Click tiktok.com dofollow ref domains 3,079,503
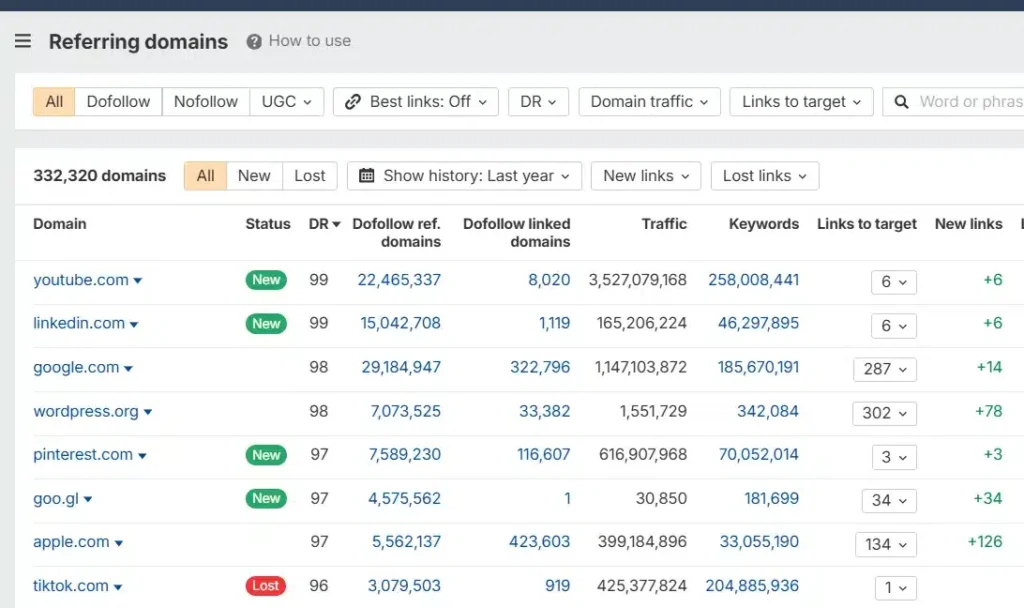 point(404,586)
